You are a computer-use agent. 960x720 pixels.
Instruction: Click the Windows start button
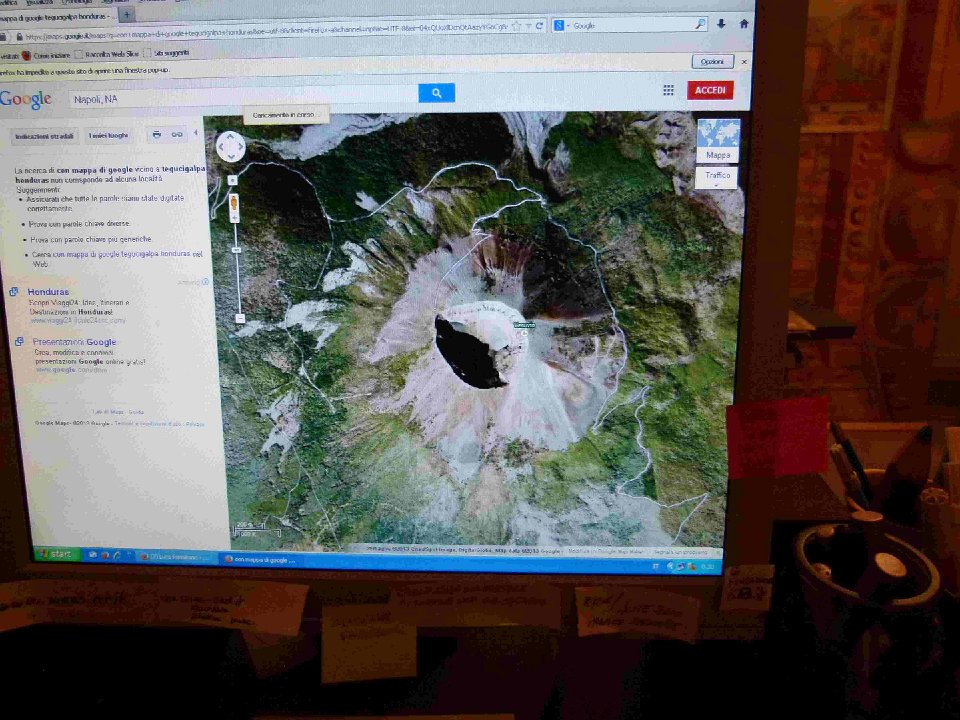57,554
